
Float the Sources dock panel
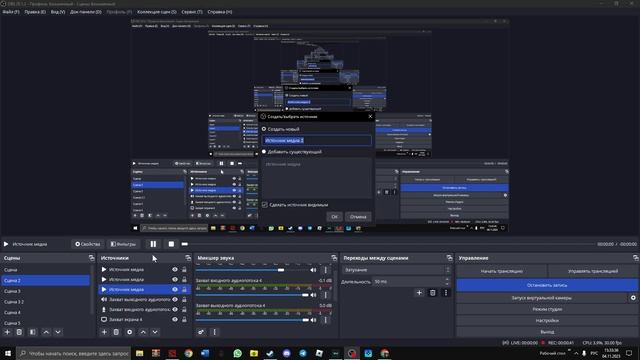(188, 258)
